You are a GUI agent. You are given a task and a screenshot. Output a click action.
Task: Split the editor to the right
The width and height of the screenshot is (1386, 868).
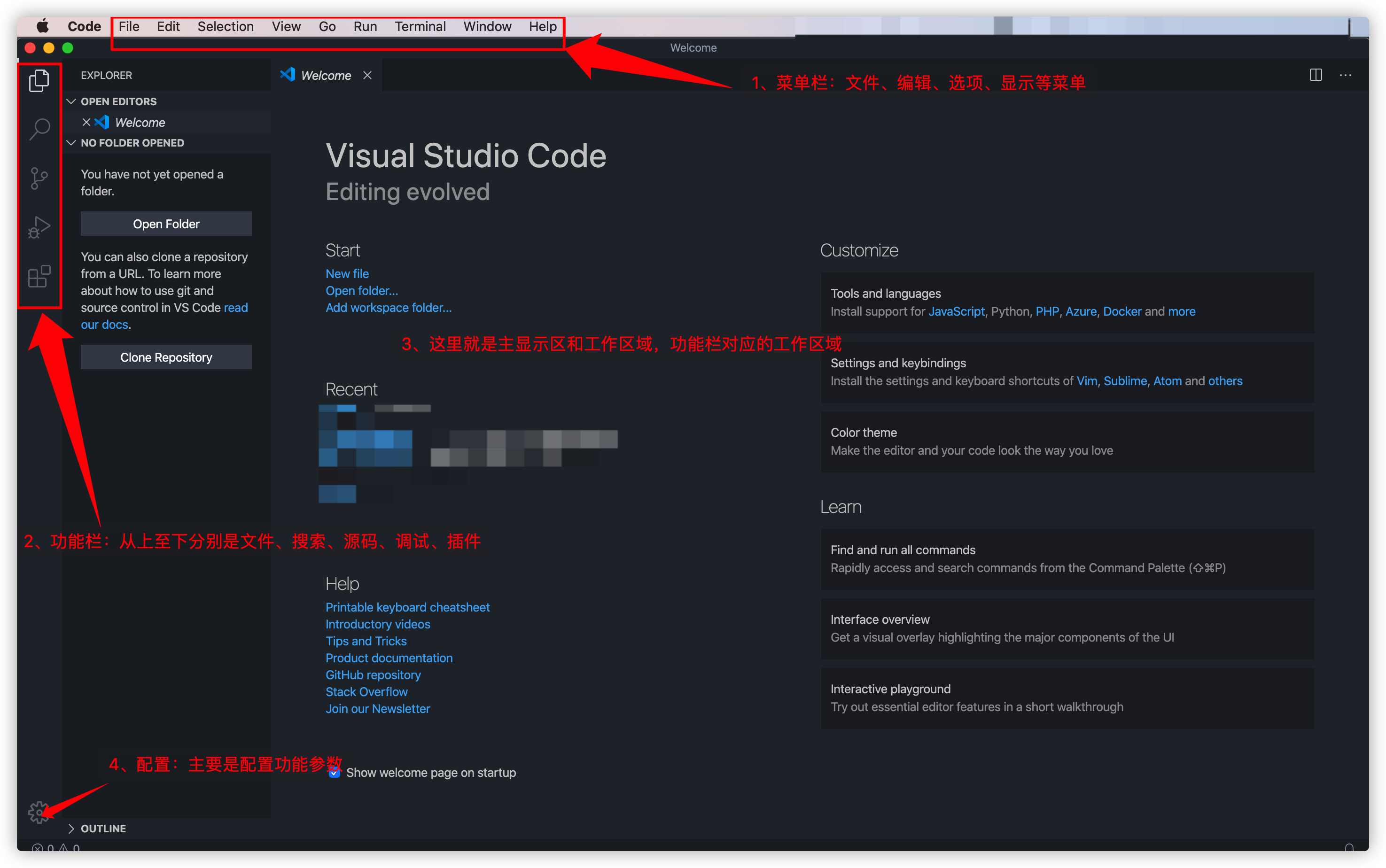pos(1316,75)
